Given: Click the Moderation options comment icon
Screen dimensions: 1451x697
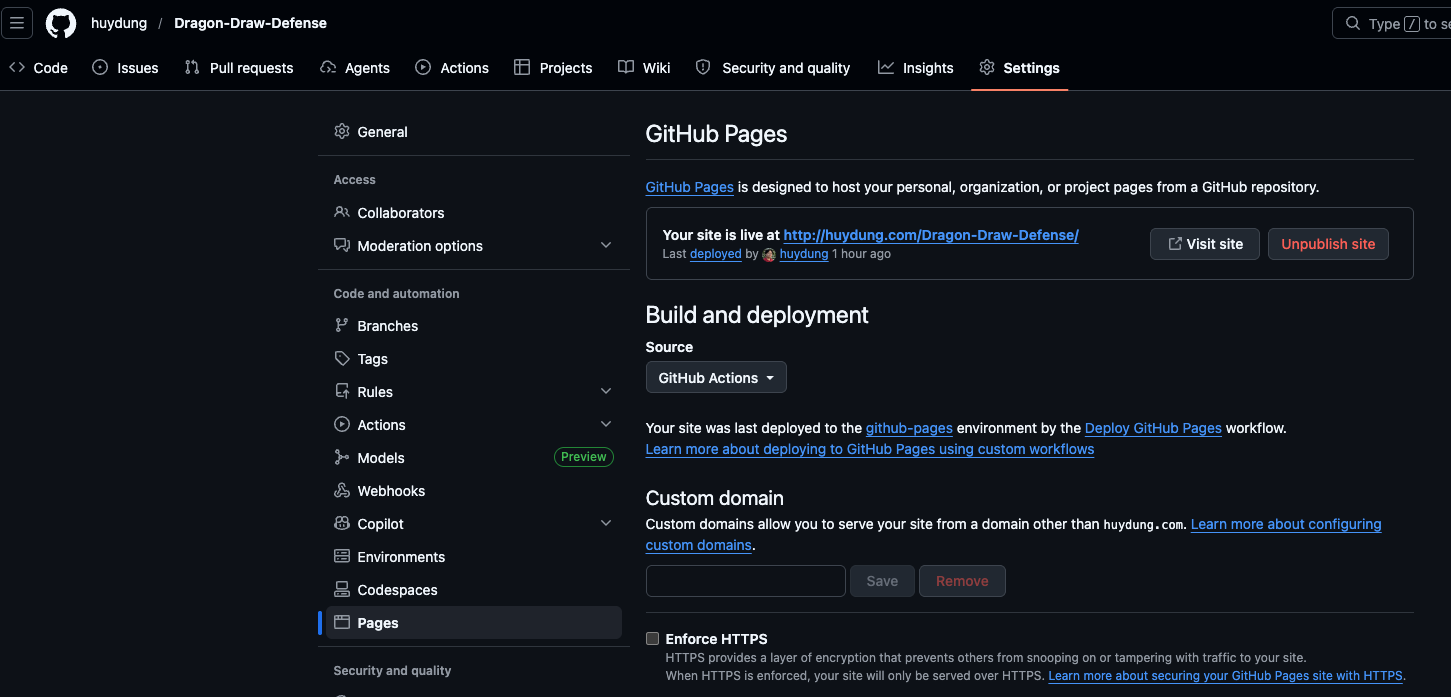Looking at the screenshot, I should click(342, 245).
